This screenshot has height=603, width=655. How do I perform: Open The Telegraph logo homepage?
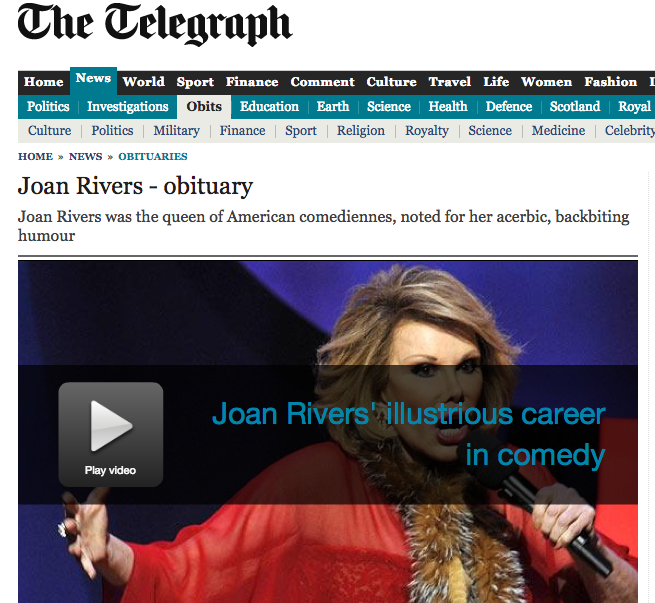[155, 24]
